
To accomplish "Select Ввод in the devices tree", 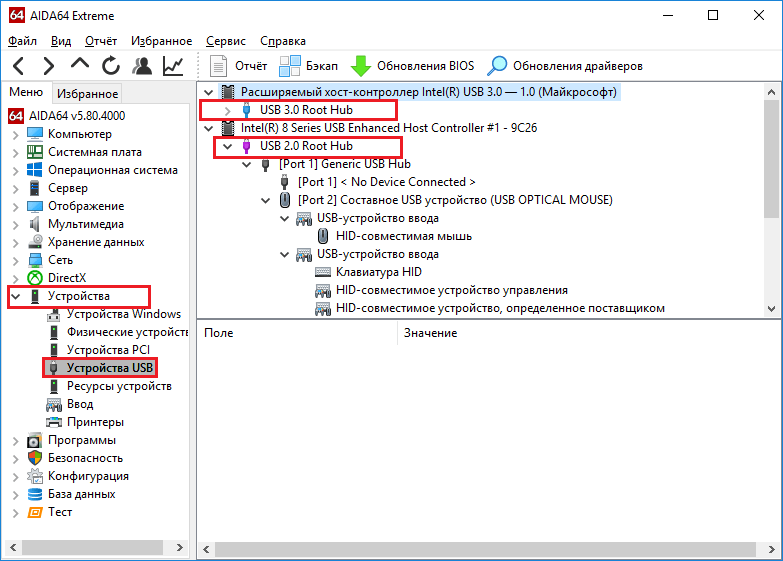I will (x=80, y=404).
